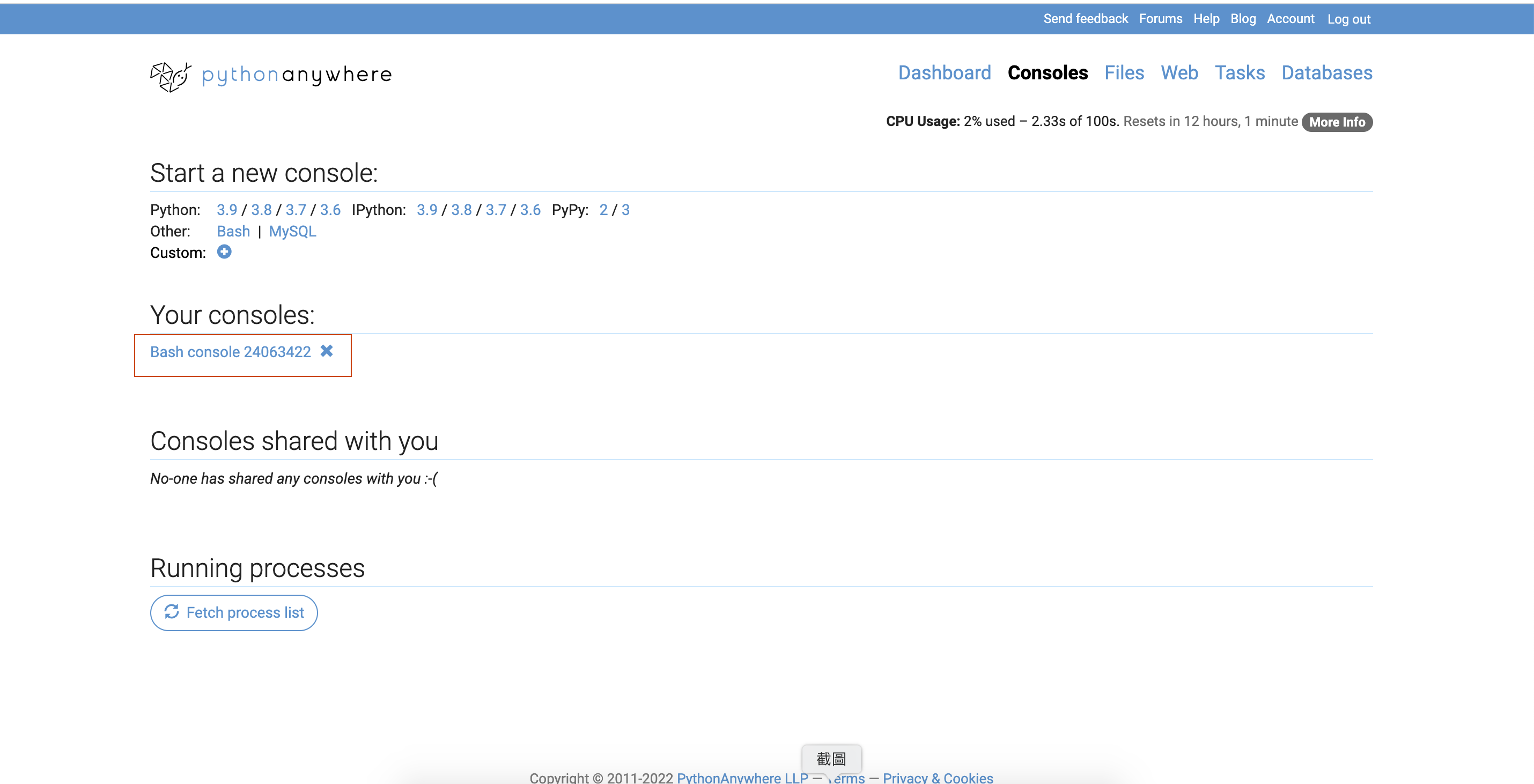Switch to the Files tab

(x=1124, y=72)
